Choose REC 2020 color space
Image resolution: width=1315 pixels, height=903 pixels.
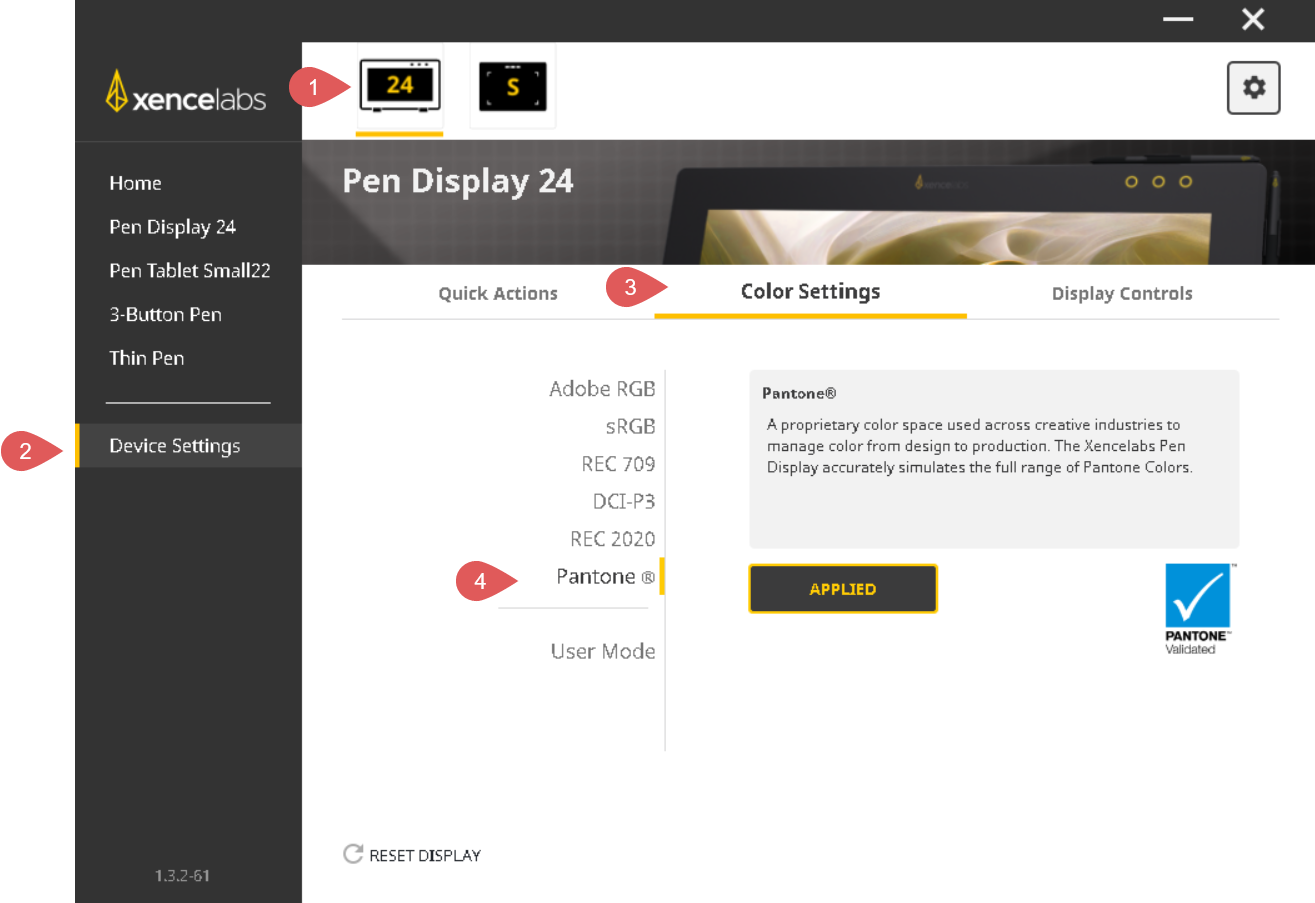tap(613, 539)
